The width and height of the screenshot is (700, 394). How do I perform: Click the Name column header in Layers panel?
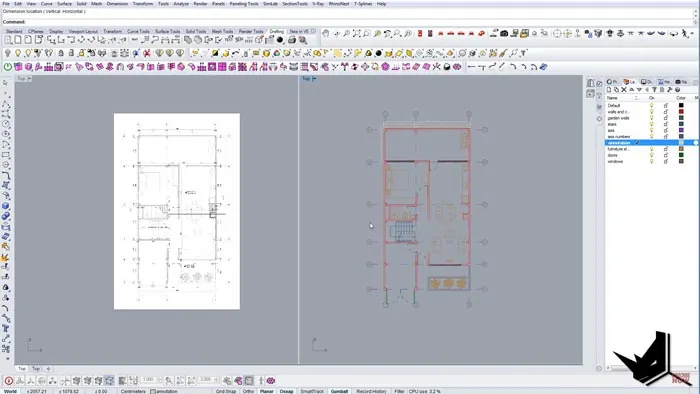612,98
